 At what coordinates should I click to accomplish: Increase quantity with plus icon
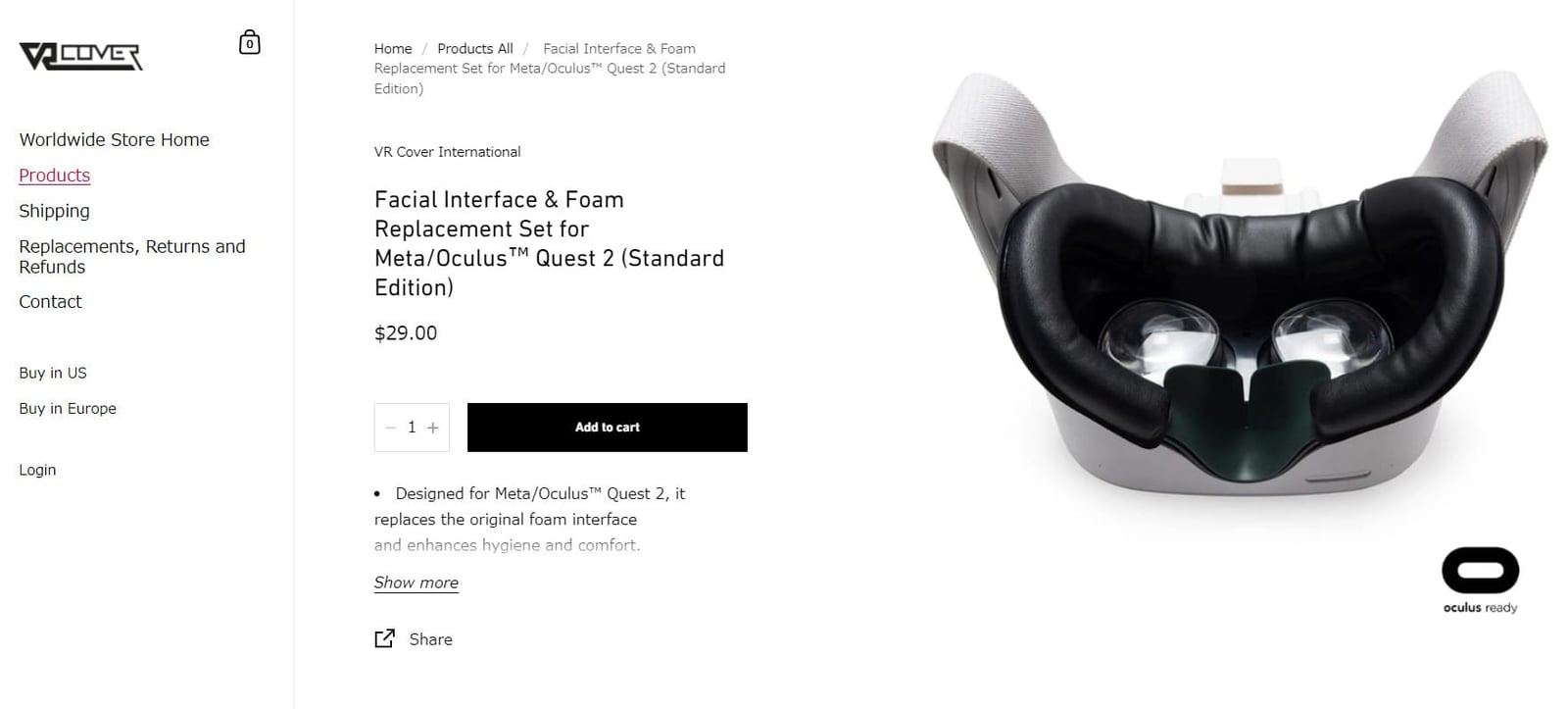click(x=433, y=428)
